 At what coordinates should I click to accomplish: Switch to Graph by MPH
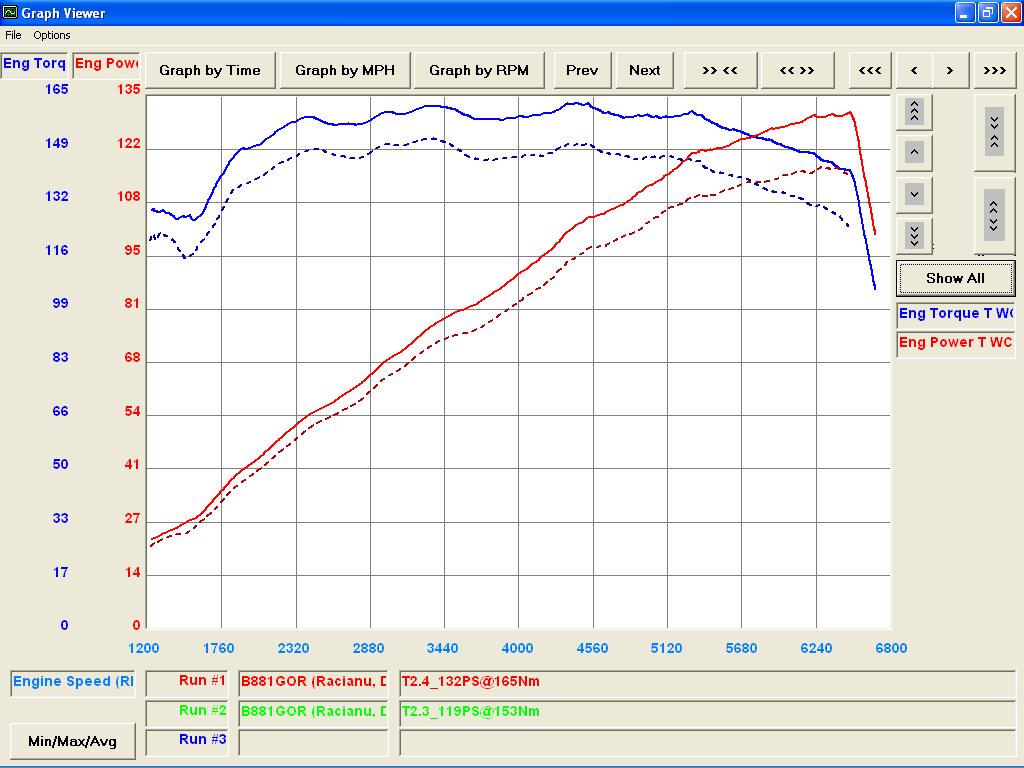click(x=345, y=71)
